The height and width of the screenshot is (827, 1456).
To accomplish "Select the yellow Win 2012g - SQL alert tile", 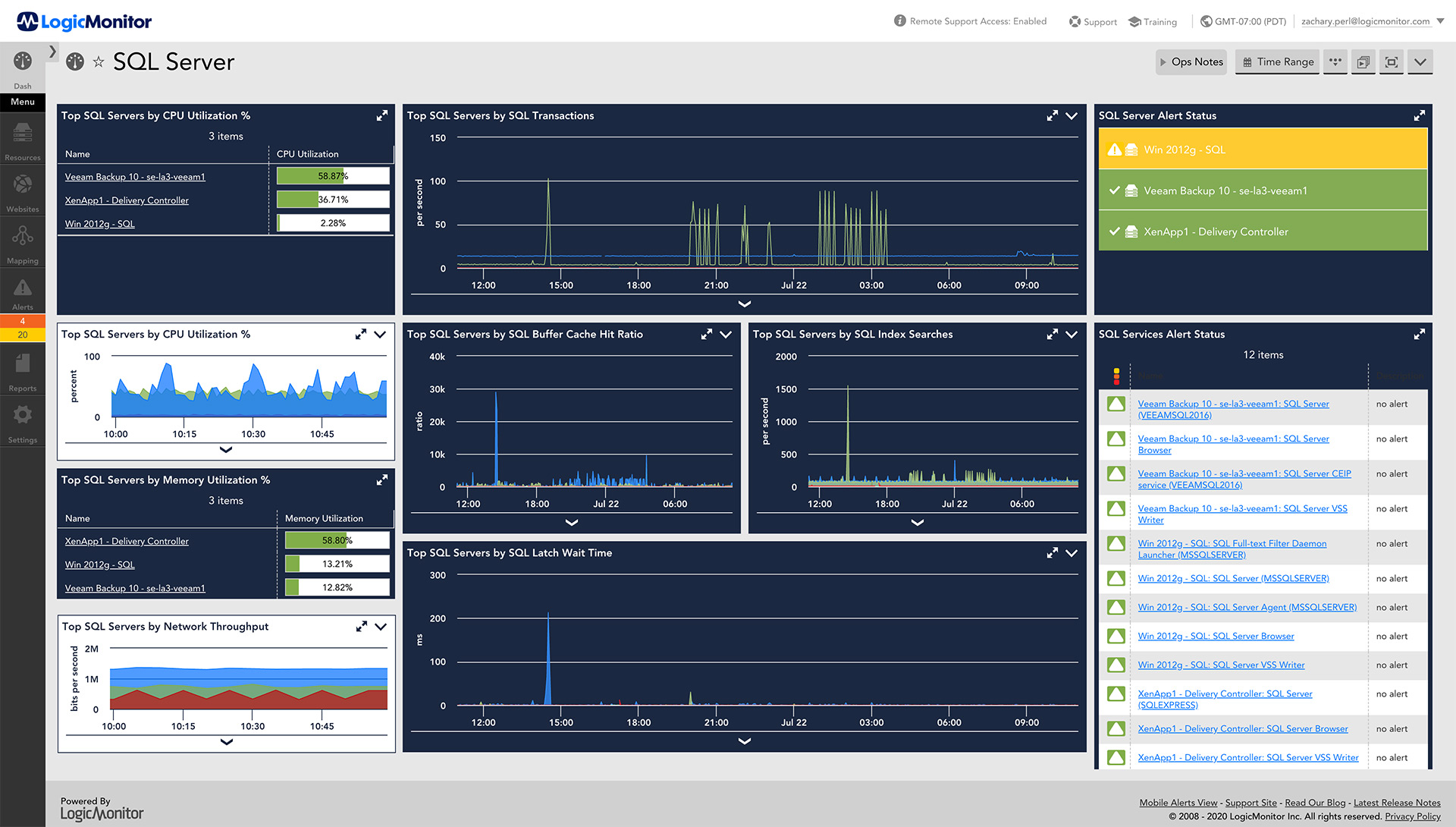I will (1263, 149).
